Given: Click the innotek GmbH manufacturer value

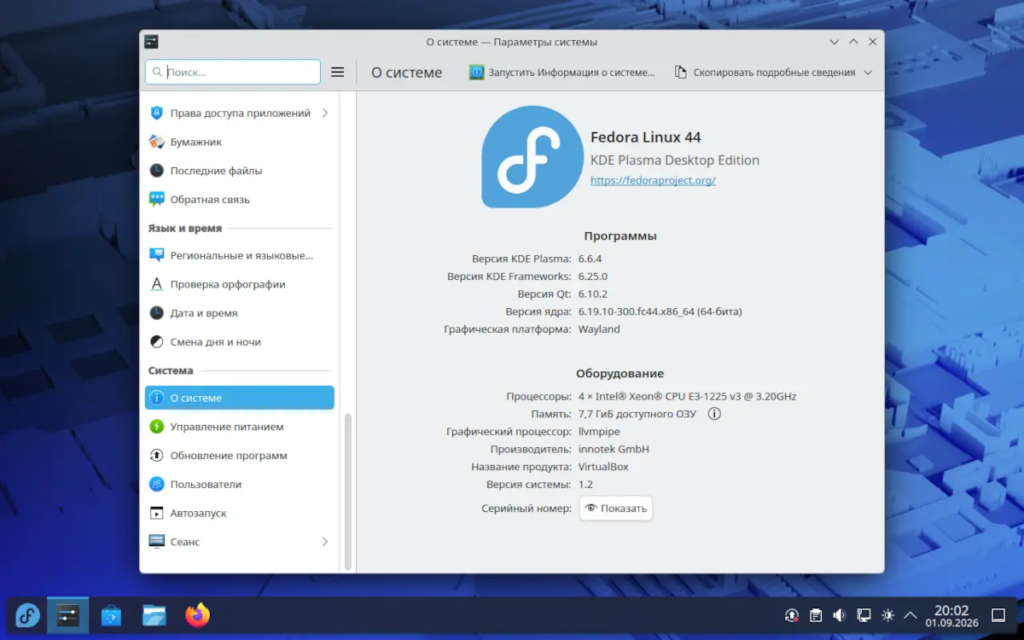Looking at the screenshot, I should [613, 449].
